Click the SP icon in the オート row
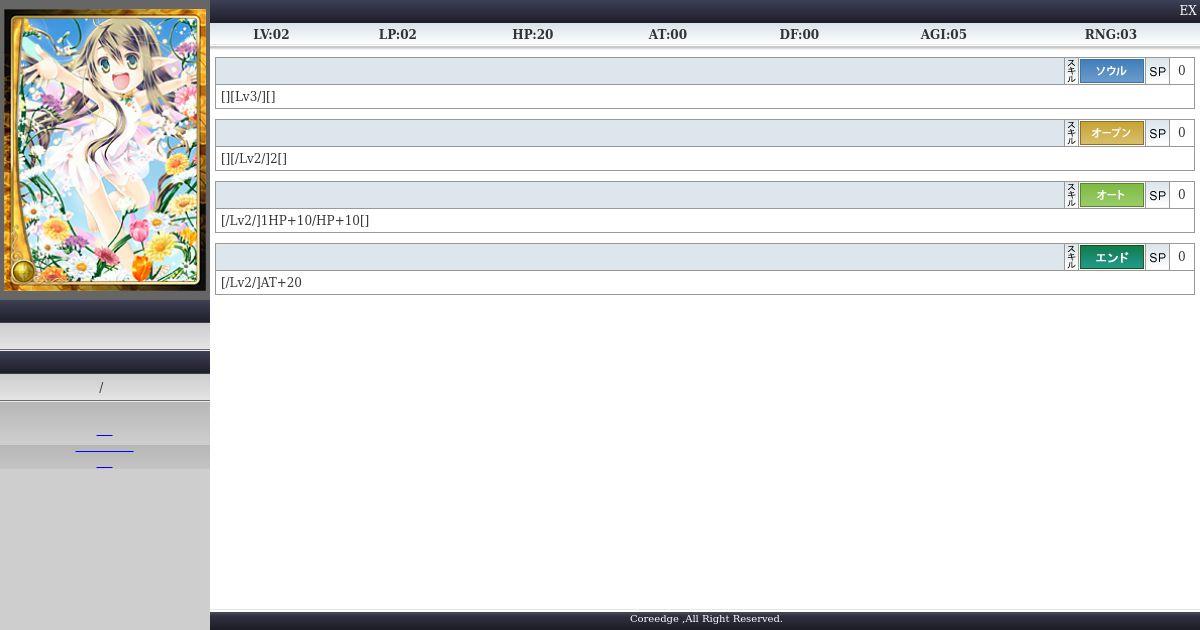The width and height of the screenshot is (1200, 630). (x=1157, y=195)
